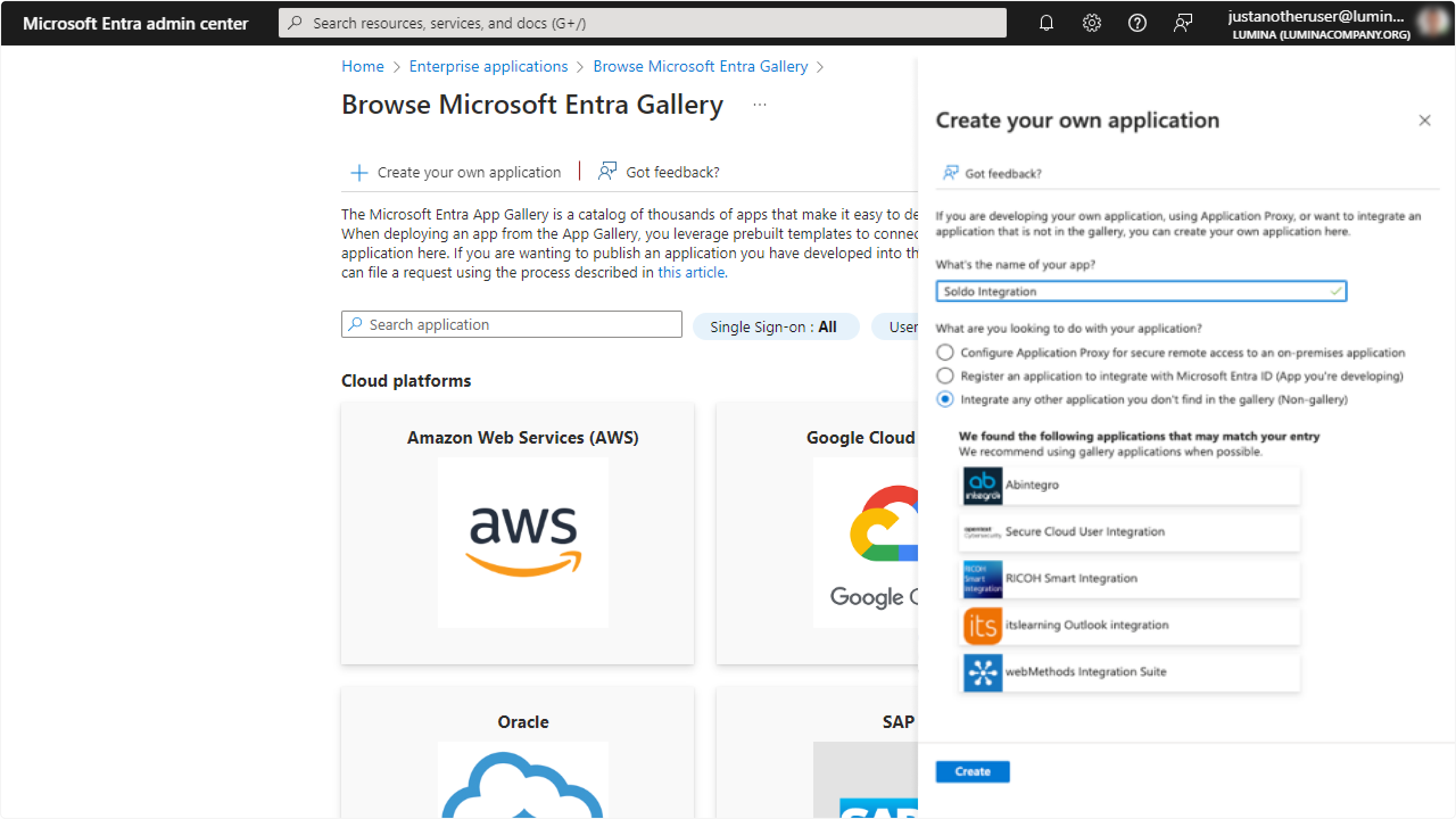Screen dimensions: 1456x819
Task: Select itslearning Outlook integration suggestion
Action: pyautogui.click(x=1129, y=626)
